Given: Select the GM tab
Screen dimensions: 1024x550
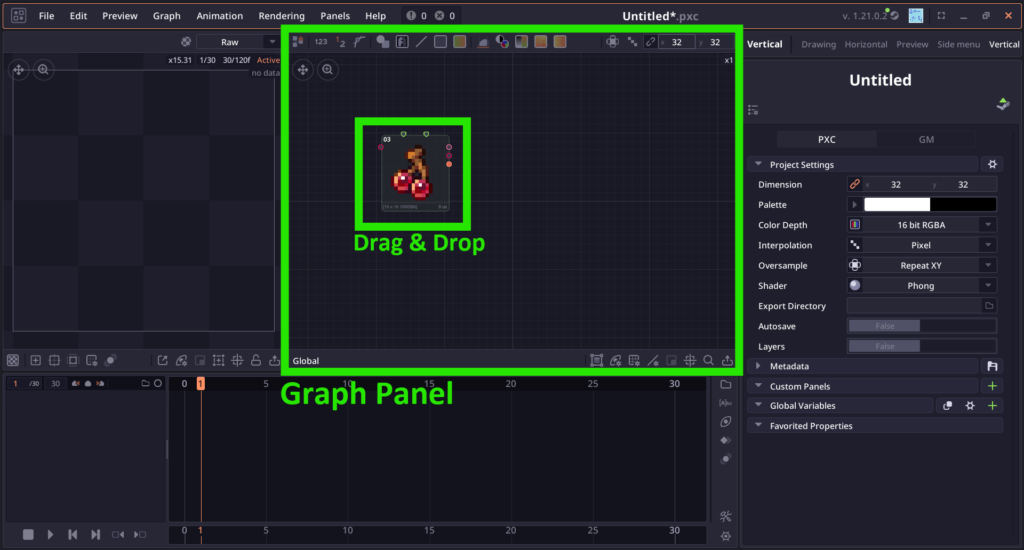Looking at the screenshot, I should click(926, 139).
